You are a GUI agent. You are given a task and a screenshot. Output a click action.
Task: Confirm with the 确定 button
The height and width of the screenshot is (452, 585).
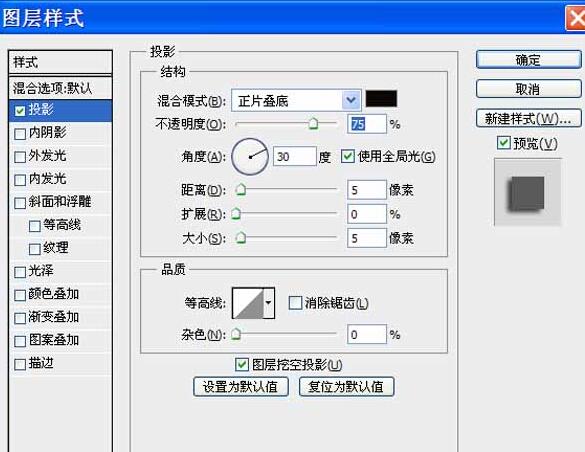(x=528, y=60)
